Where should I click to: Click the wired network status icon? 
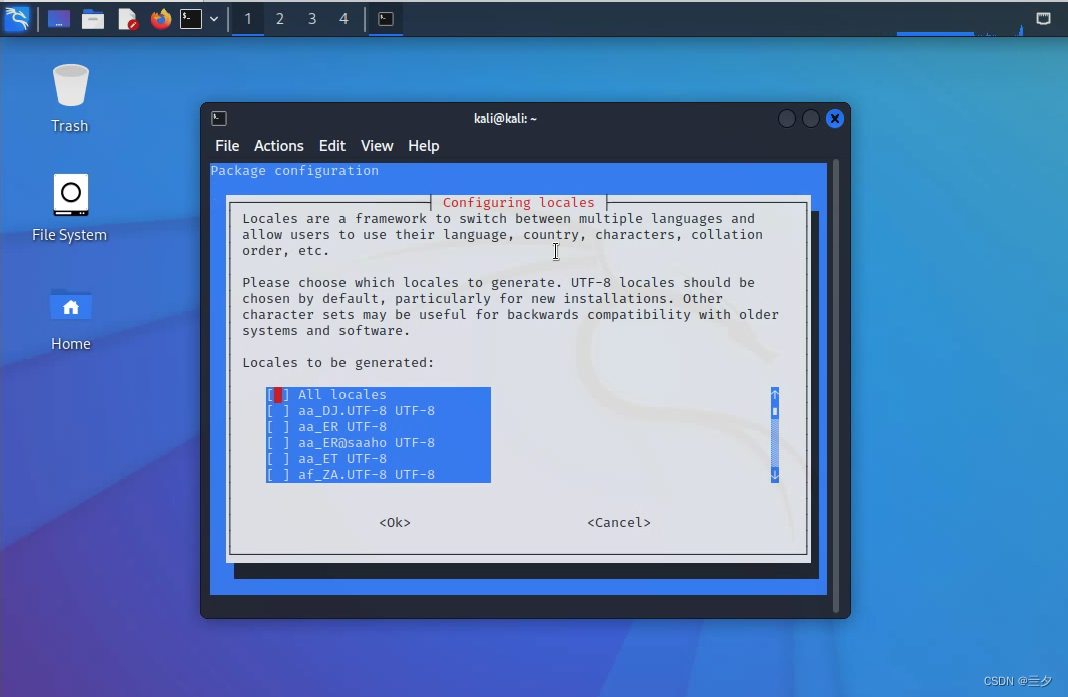[x=1043, y=18]
